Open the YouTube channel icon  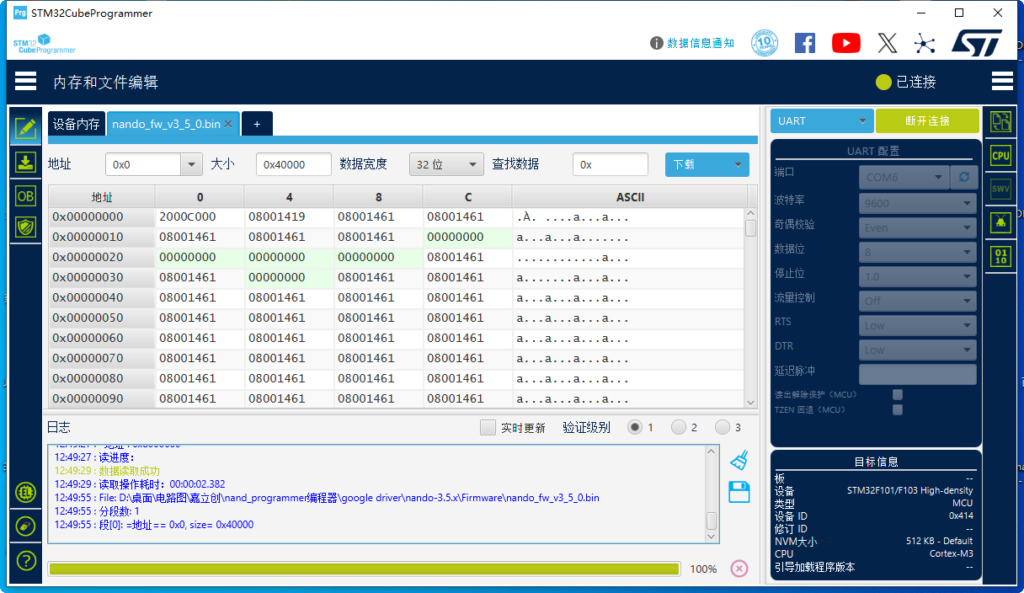coord(846,43)
